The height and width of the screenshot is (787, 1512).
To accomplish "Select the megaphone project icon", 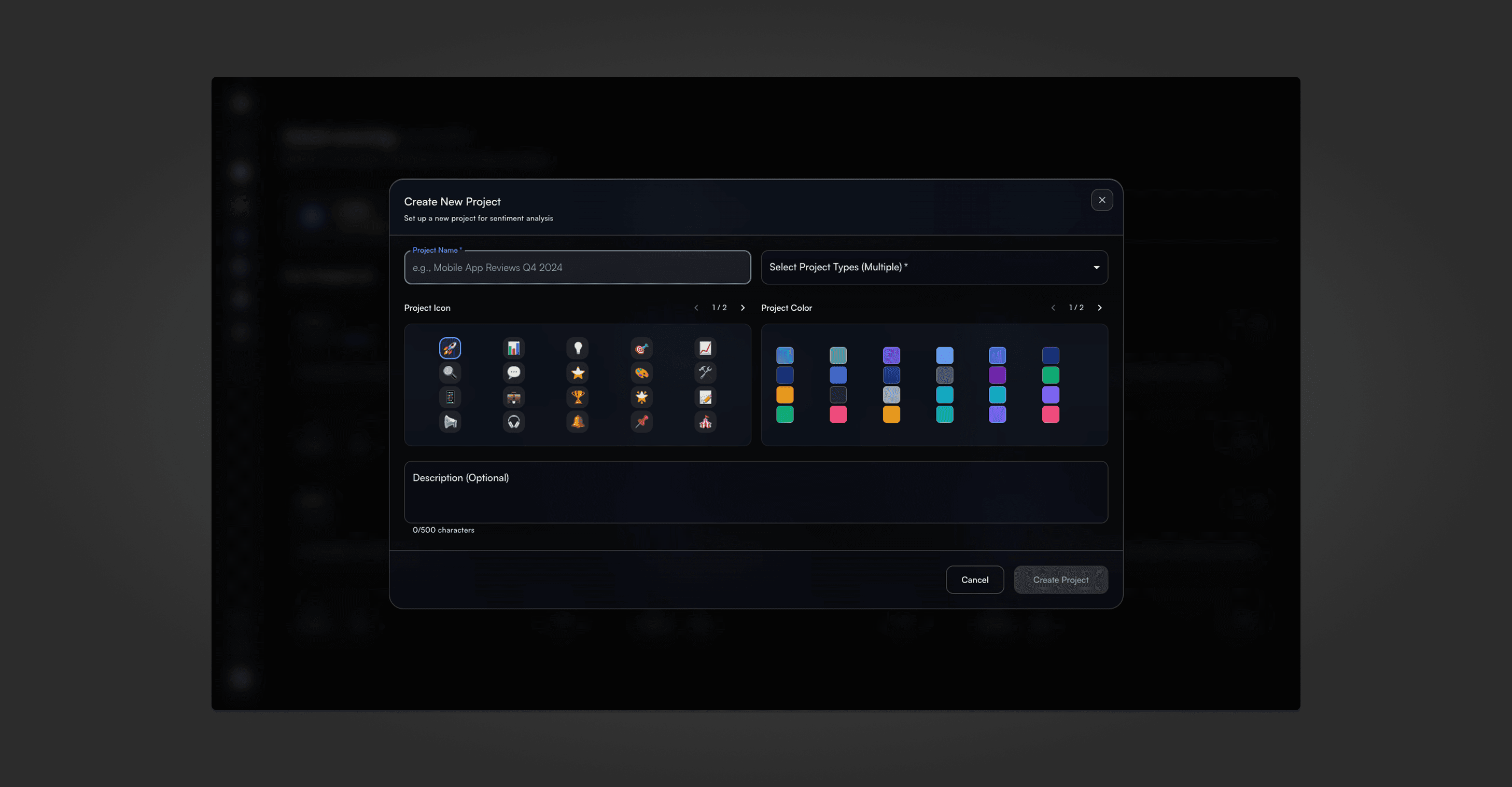I will click(450, 422).
